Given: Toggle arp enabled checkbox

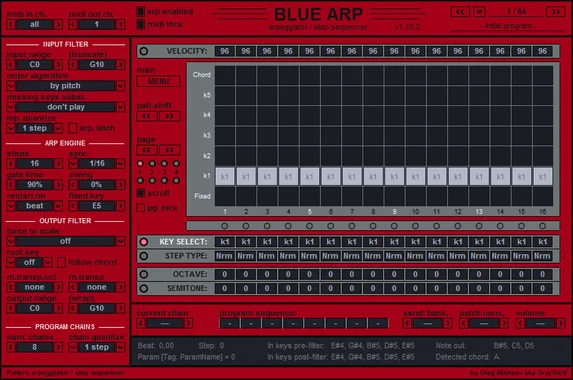Looking at the screenshot, I should click(140, 12).
